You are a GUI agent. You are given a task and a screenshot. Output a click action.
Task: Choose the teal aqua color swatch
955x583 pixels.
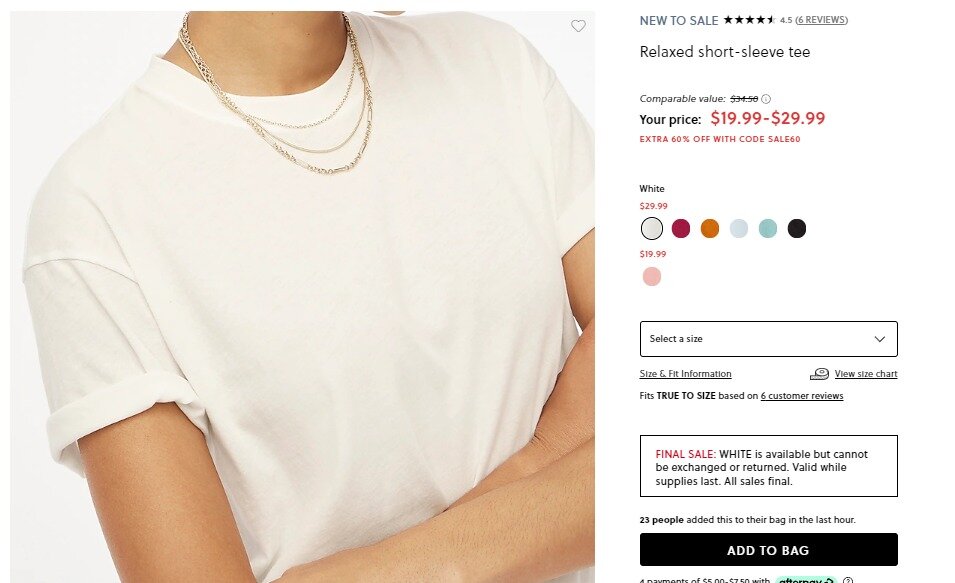[768, 229]
